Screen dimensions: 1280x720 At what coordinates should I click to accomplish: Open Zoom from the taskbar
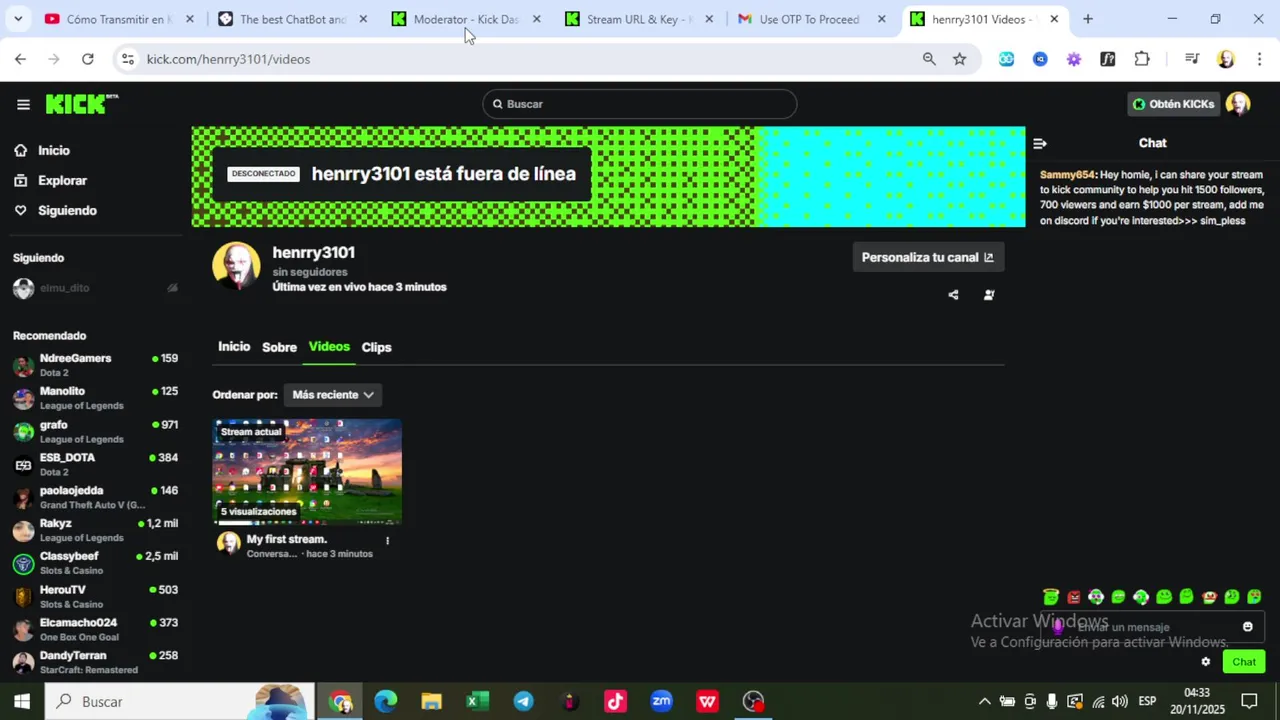[661, 701]
